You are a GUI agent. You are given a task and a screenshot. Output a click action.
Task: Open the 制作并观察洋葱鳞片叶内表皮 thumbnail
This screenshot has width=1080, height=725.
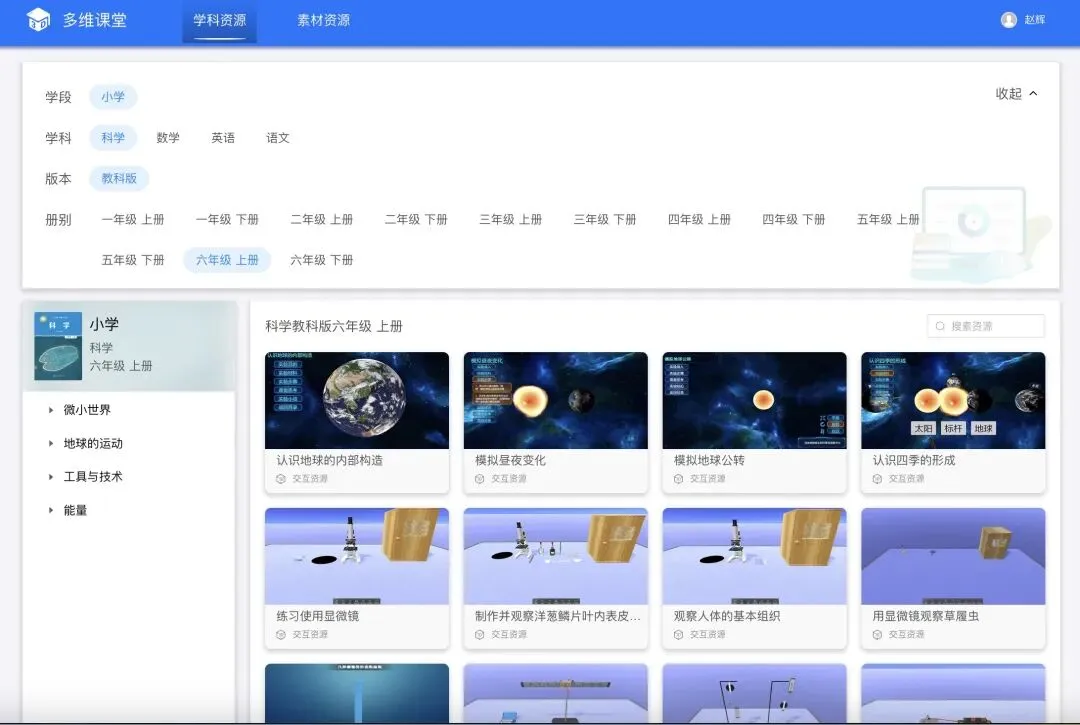(556, 556)
